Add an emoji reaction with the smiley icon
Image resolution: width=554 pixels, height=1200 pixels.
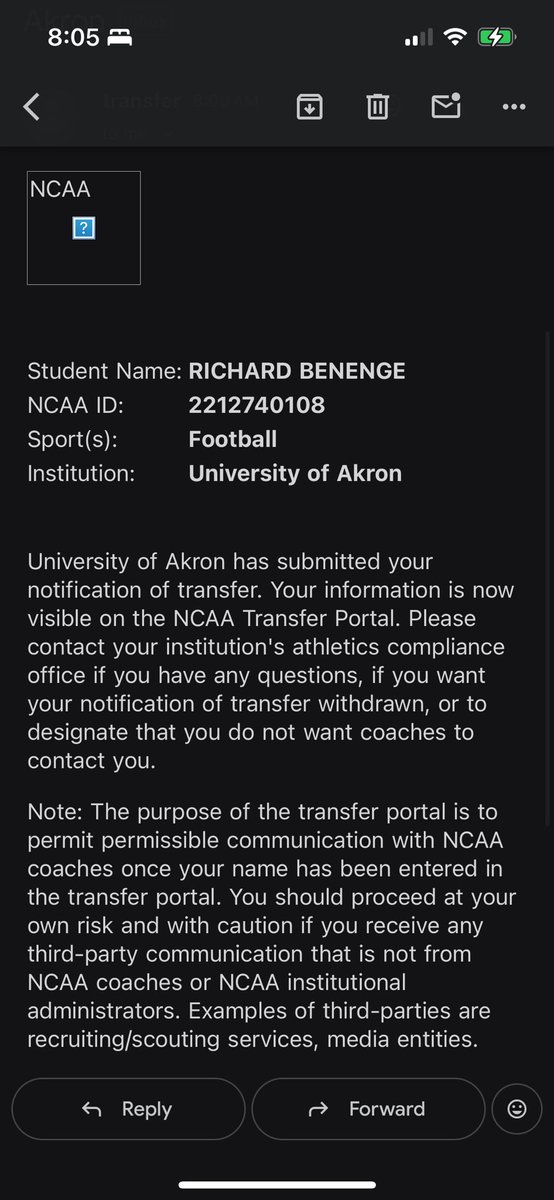click(517, 1108)
